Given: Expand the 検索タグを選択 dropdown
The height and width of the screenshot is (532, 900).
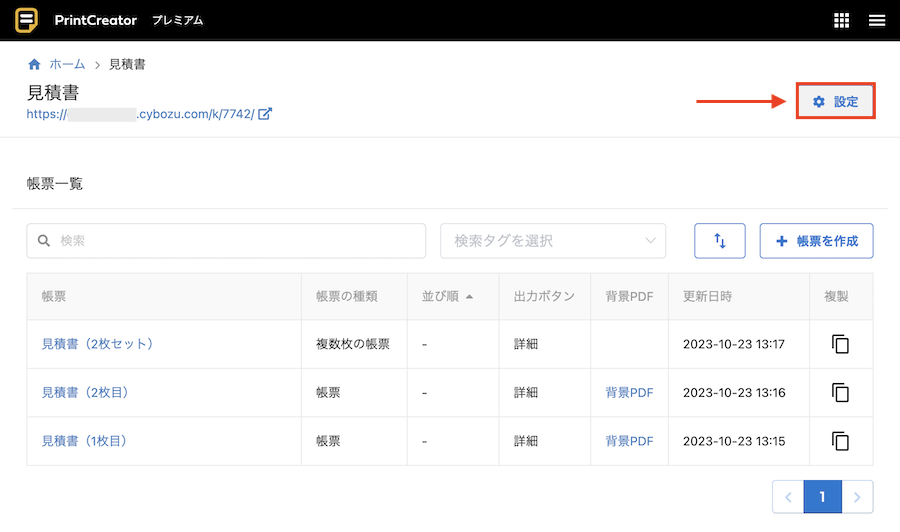Looking at the screenshot, I should [553, 241].
